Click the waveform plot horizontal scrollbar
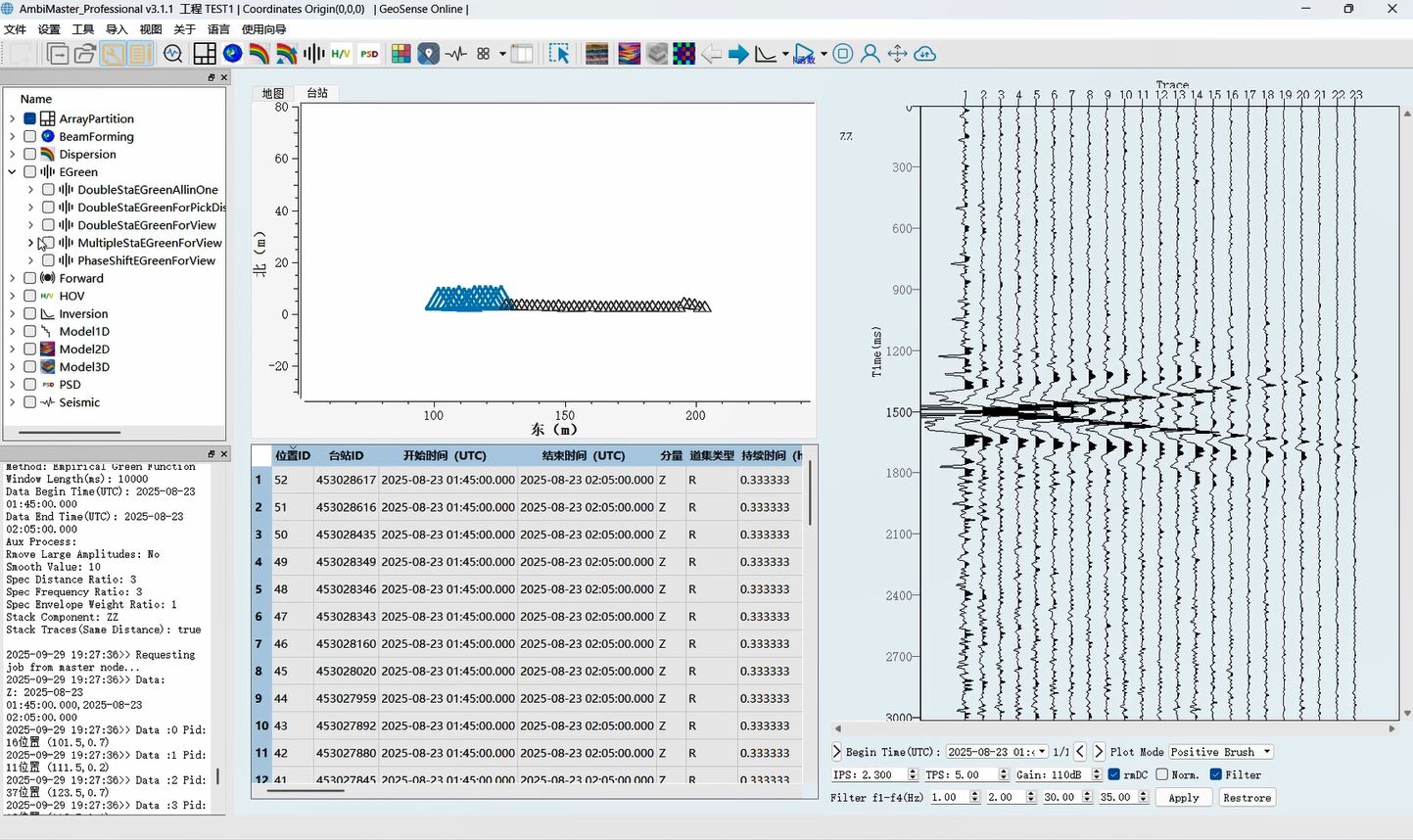Screen dimensions: 1413x840 1113,728
